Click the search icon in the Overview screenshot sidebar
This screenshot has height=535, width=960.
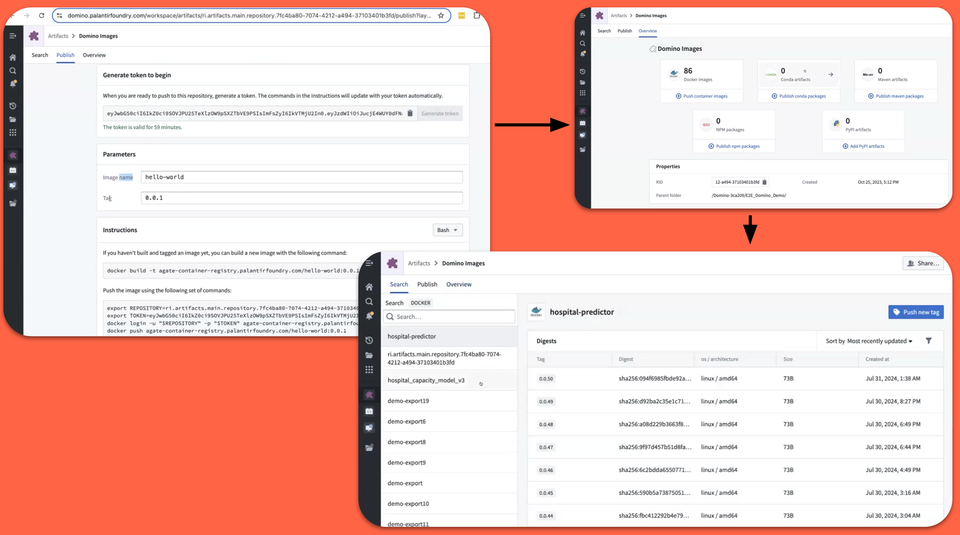tap(582, 43)
